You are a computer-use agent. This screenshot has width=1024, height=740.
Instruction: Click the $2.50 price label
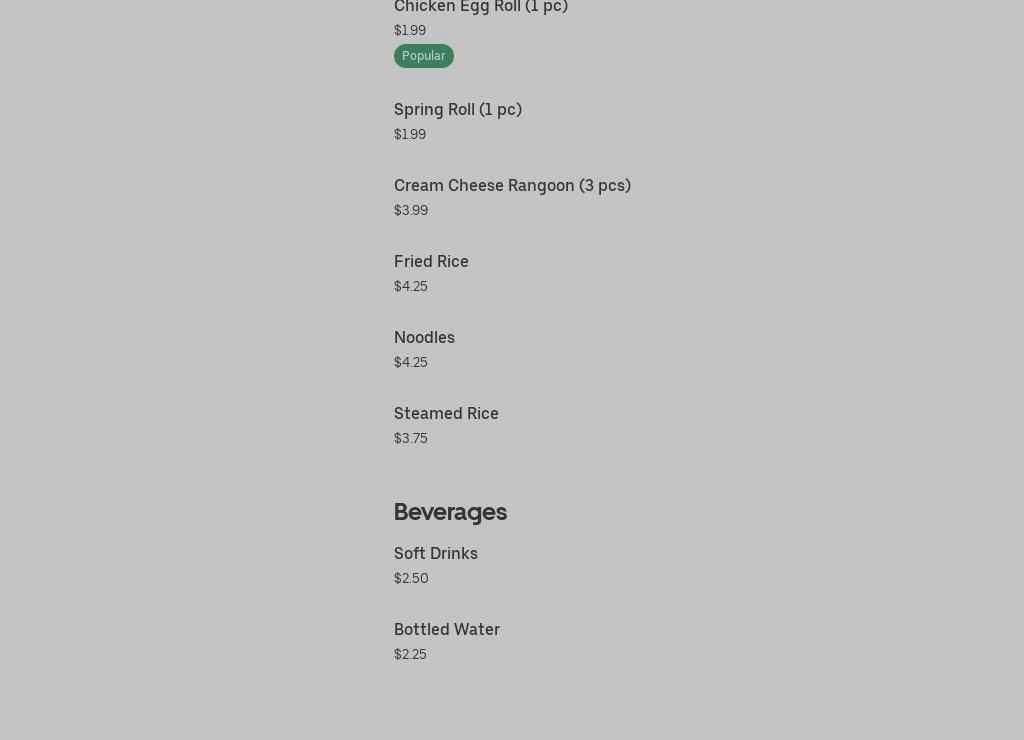pos(411,579)
